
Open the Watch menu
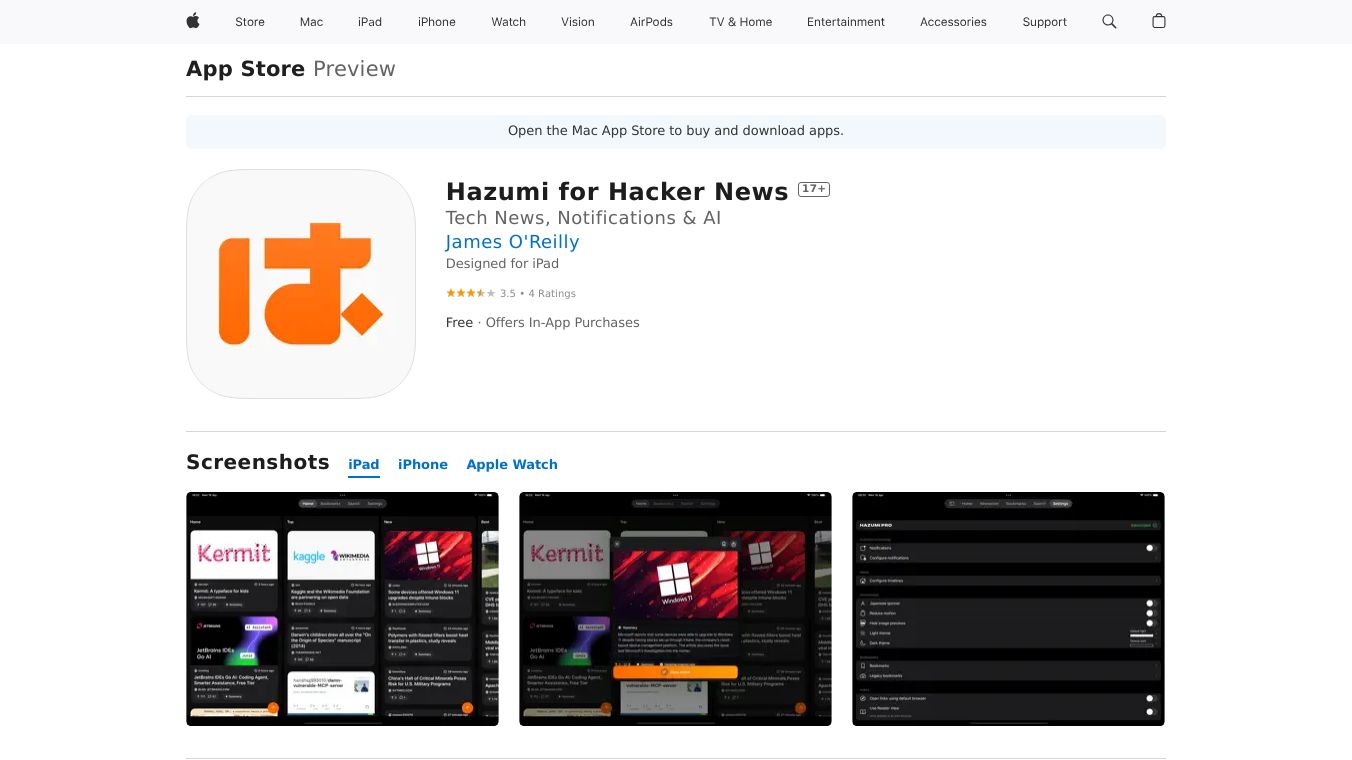509,22
